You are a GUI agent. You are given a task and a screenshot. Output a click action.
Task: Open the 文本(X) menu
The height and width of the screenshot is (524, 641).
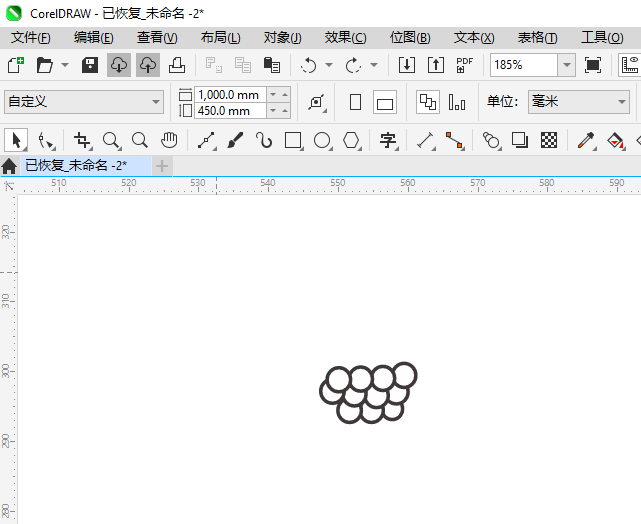click(474, 38)
